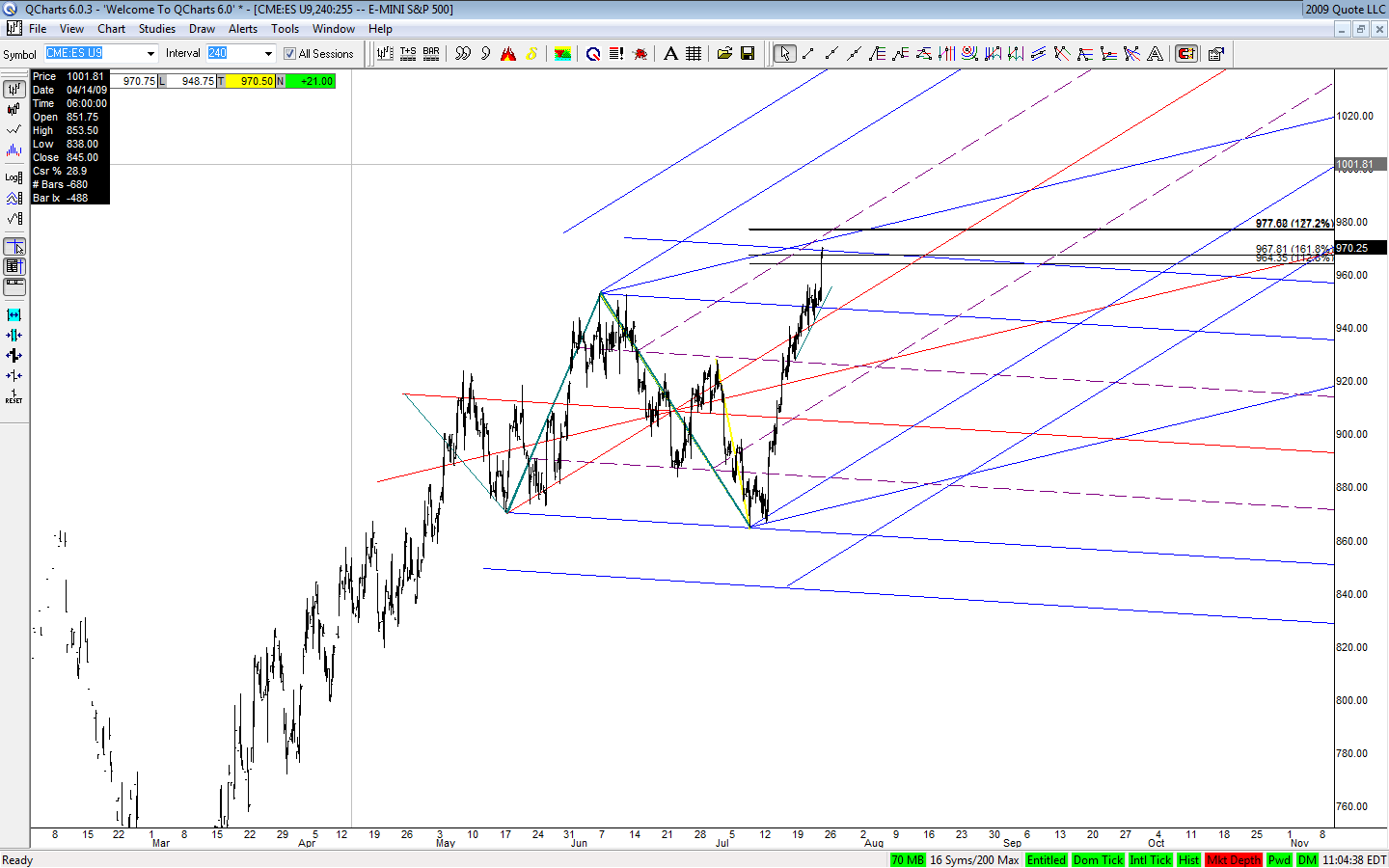Click the yellow 970.50 last trade cell
Screen dimensions: 1389x868
click(251, 81)
